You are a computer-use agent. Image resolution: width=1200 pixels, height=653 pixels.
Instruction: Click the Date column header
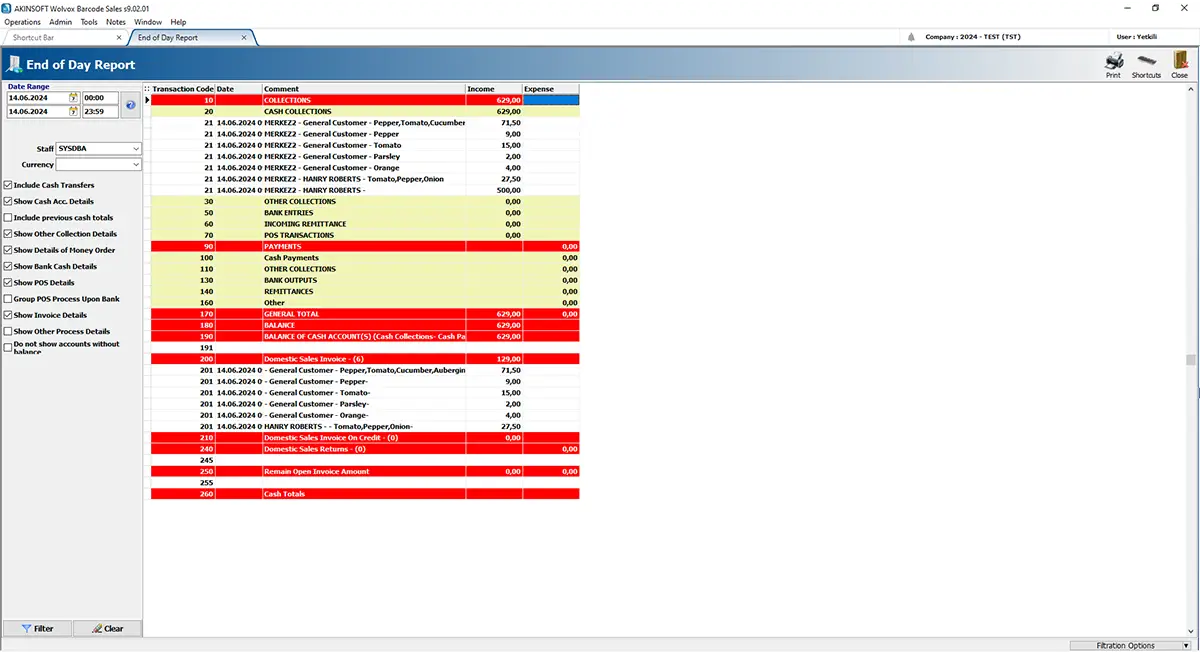tap(239, 89)
